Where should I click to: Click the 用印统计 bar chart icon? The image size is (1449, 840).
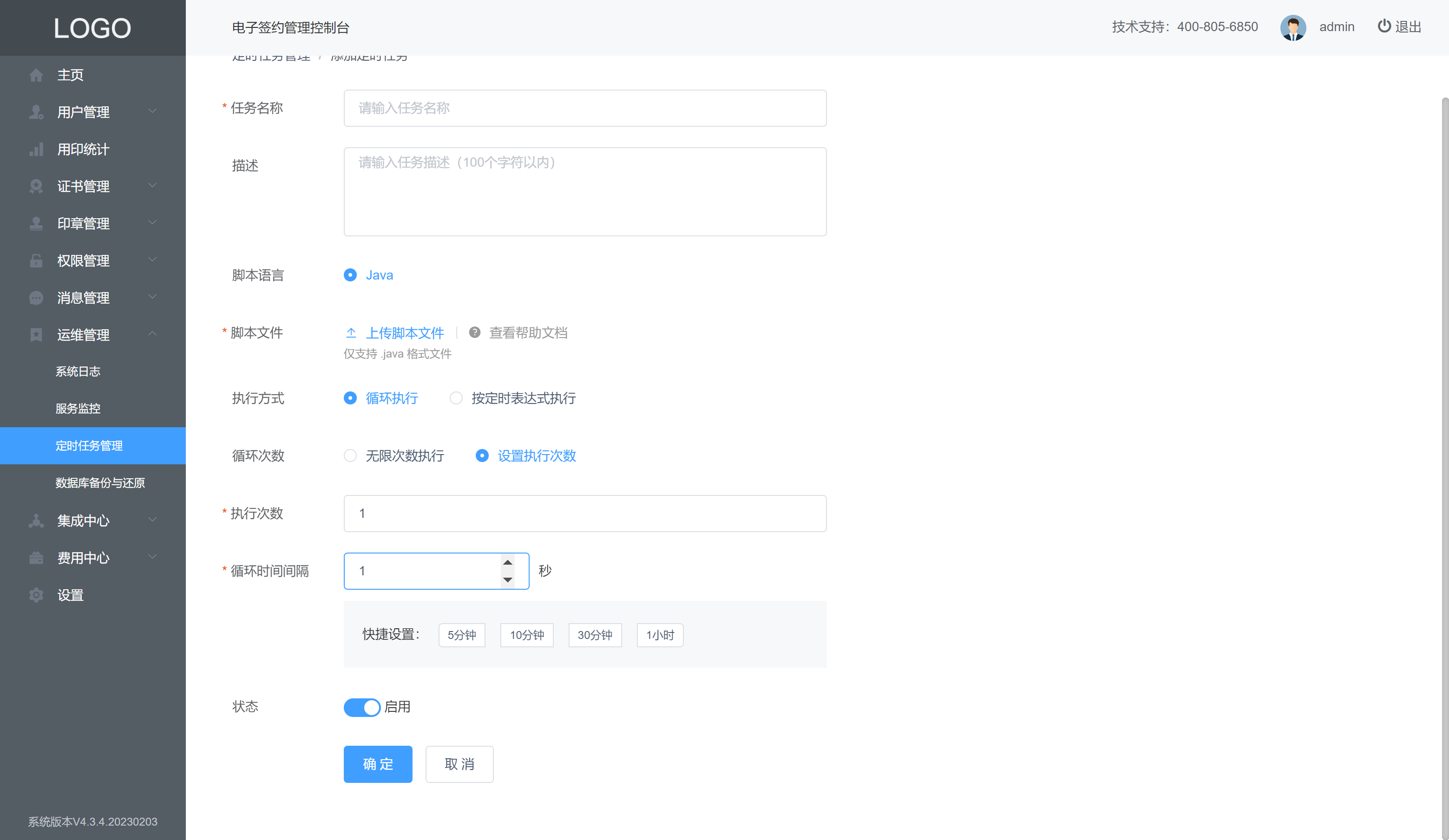point(36,150)
